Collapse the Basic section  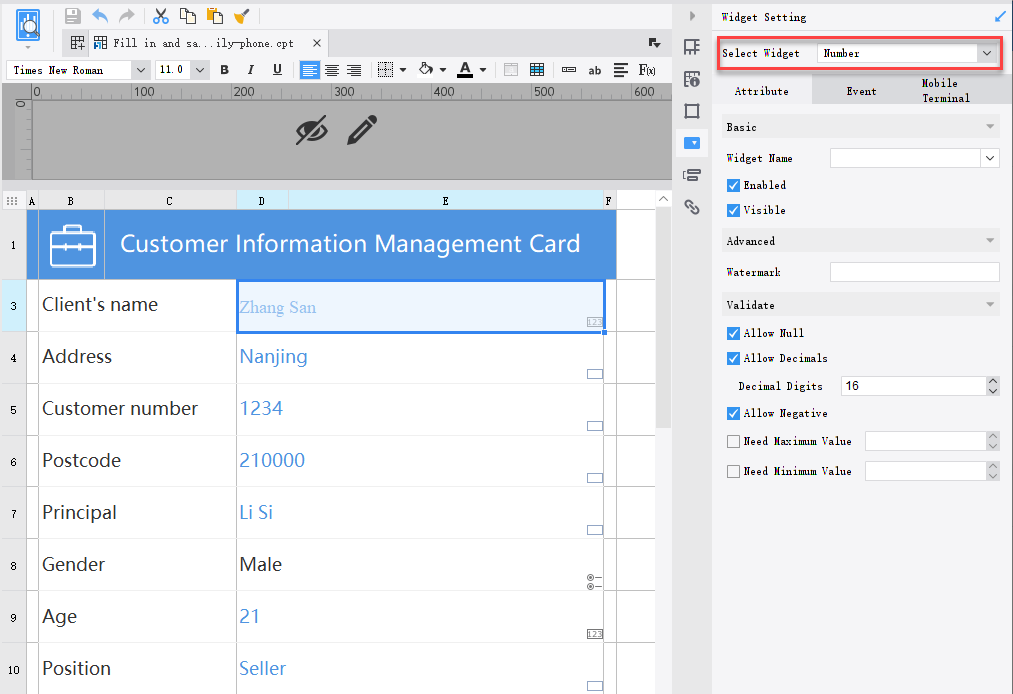point(990,127)
